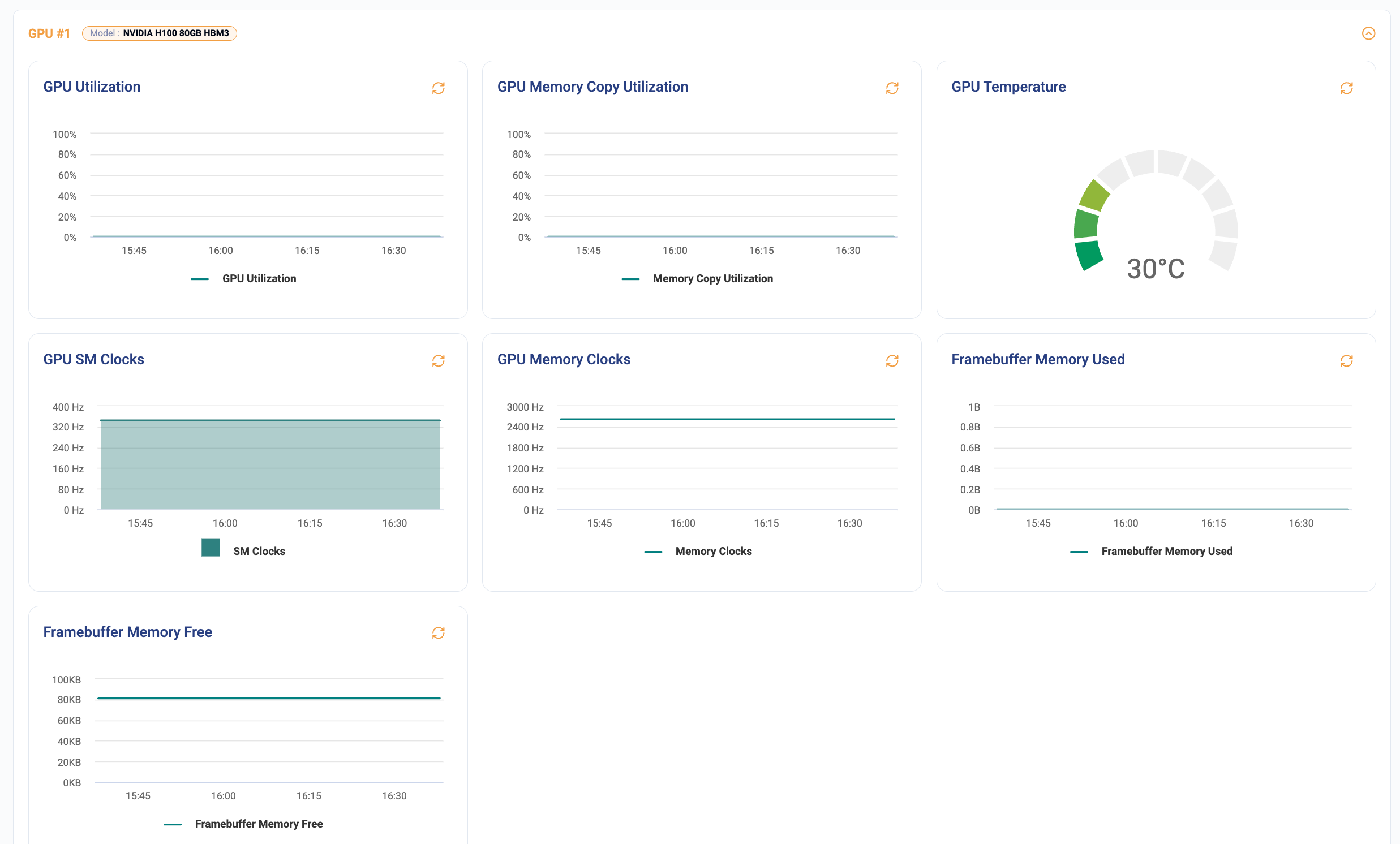Click the SM Clocks filled area chart
This screenshot has width=1400, height=844.
pyautogui.click(x=270, y=466)
